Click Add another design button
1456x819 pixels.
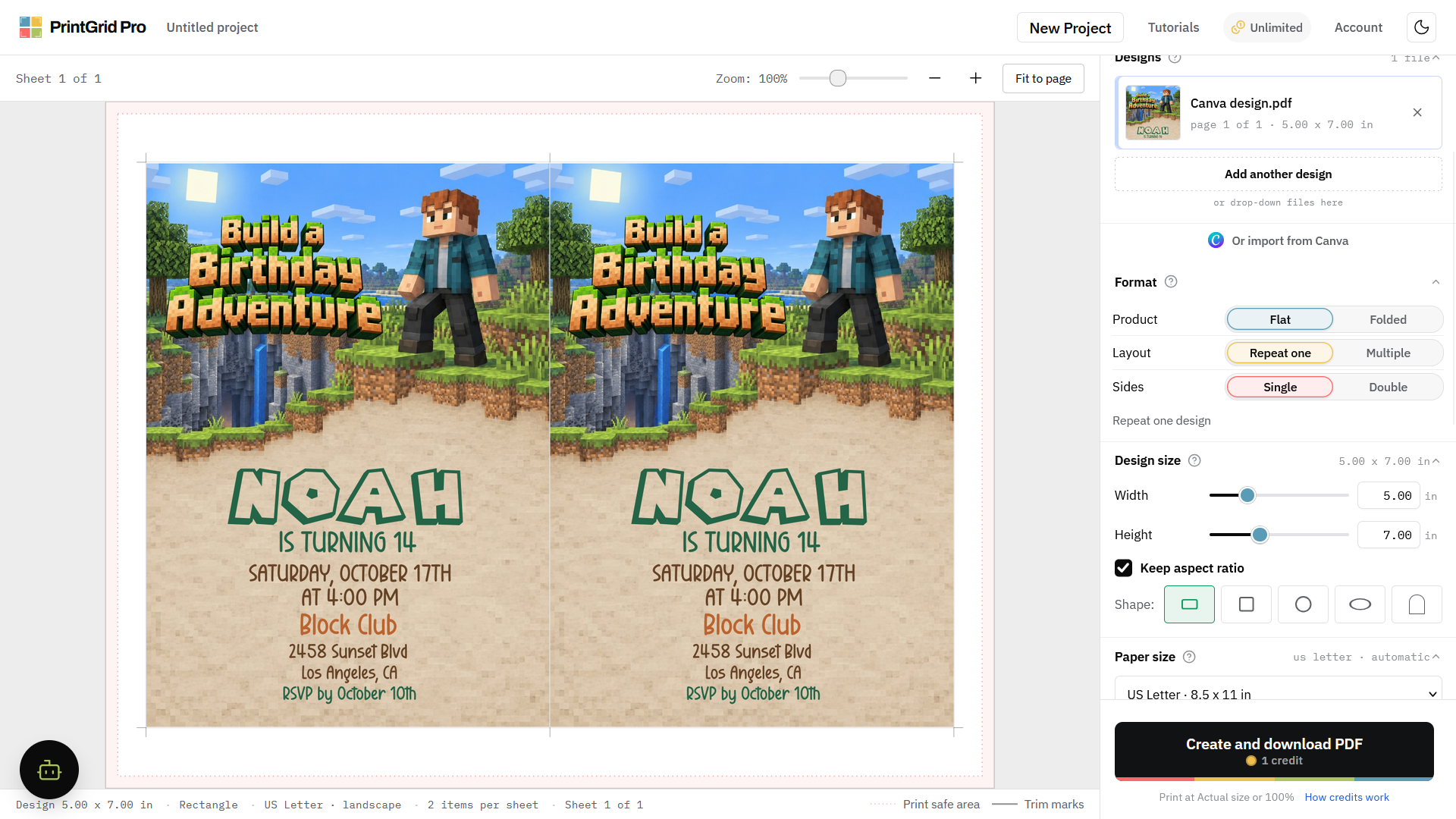[x=1279, y=174]
